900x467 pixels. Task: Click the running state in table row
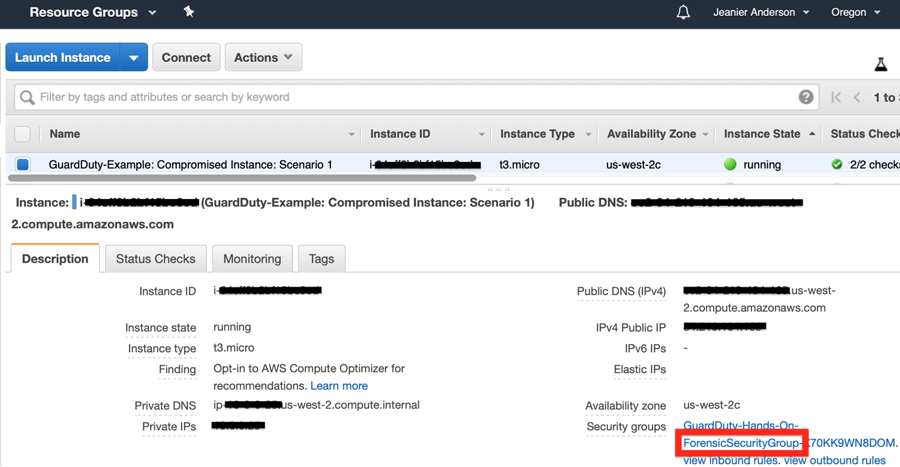[762, 165]
